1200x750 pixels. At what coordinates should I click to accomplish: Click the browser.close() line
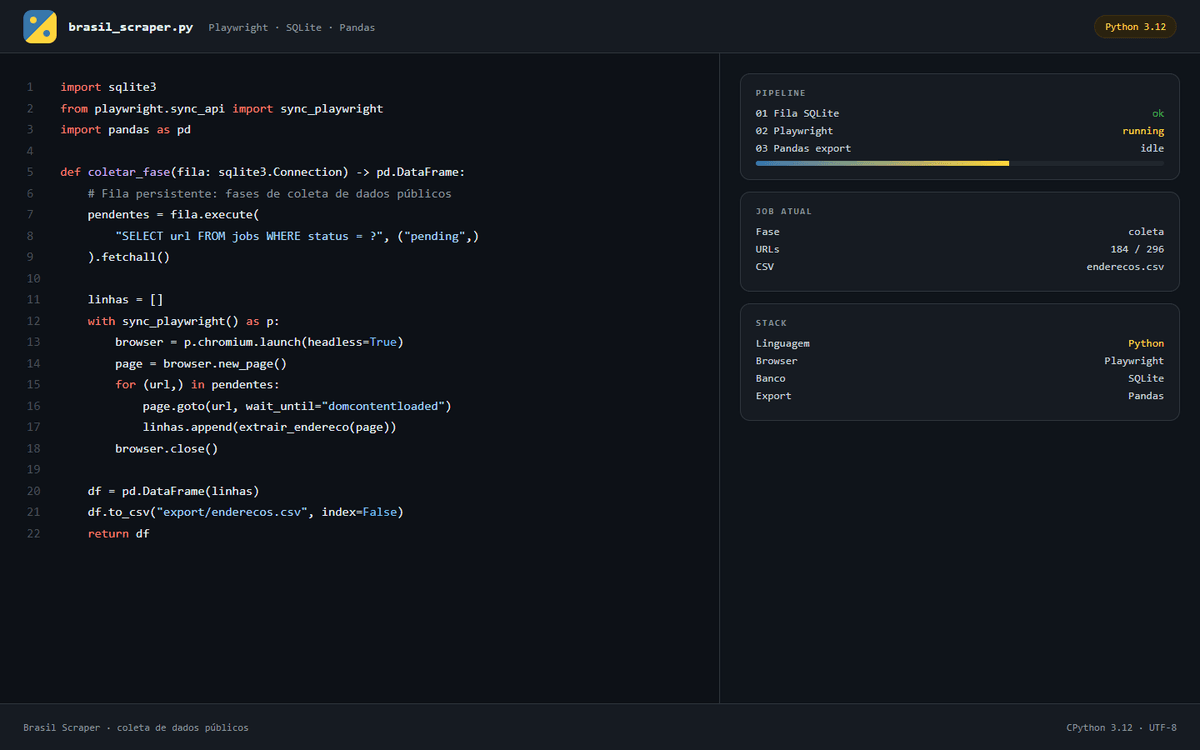pos(167,449)
